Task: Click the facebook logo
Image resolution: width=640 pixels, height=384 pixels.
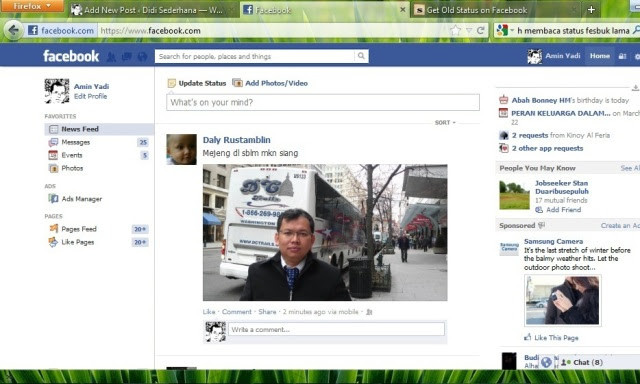Action: 71,56
